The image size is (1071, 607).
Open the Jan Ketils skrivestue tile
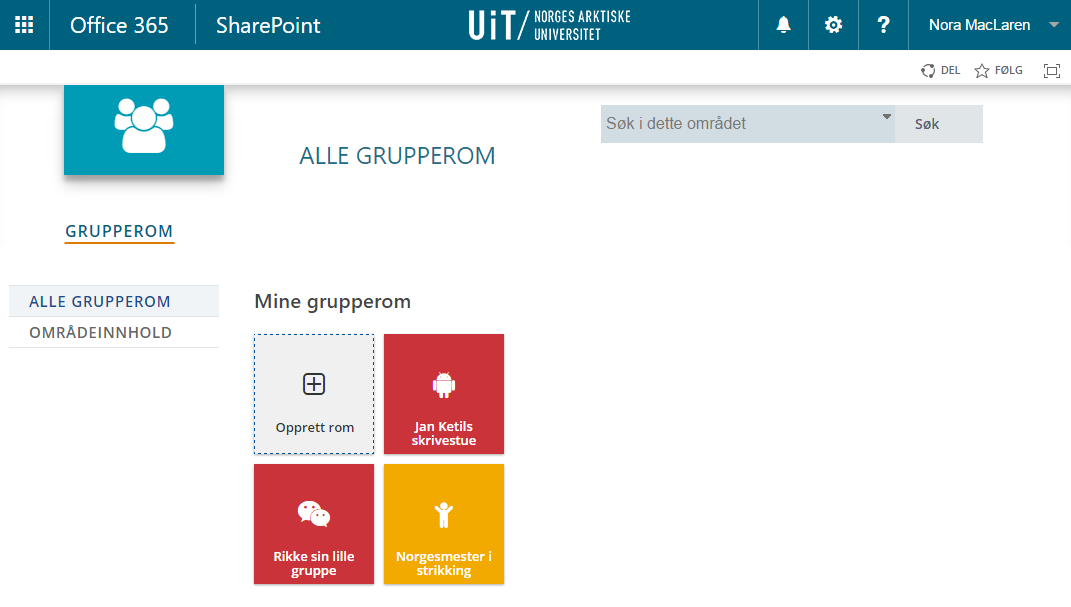click(444, 394)
